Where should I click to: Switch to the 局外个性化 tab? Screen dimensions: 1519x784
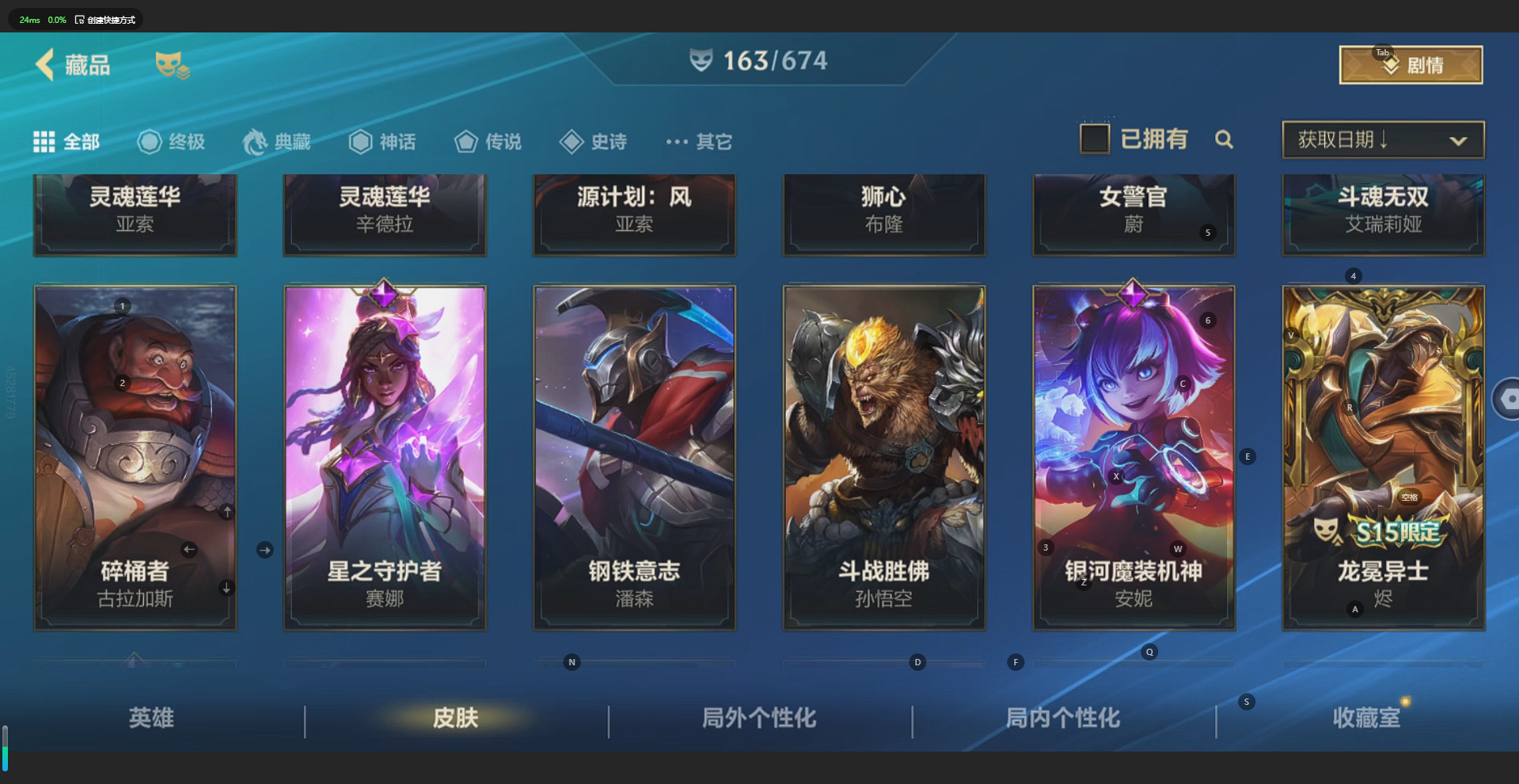pyautogui.click(x=759, y=718)
